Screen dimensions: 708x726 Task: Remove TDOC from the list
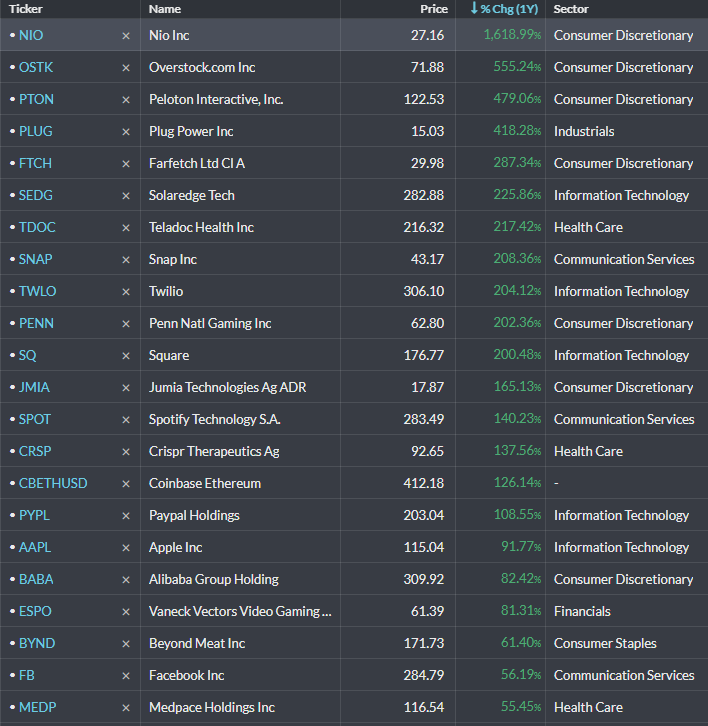coord(126,228)
